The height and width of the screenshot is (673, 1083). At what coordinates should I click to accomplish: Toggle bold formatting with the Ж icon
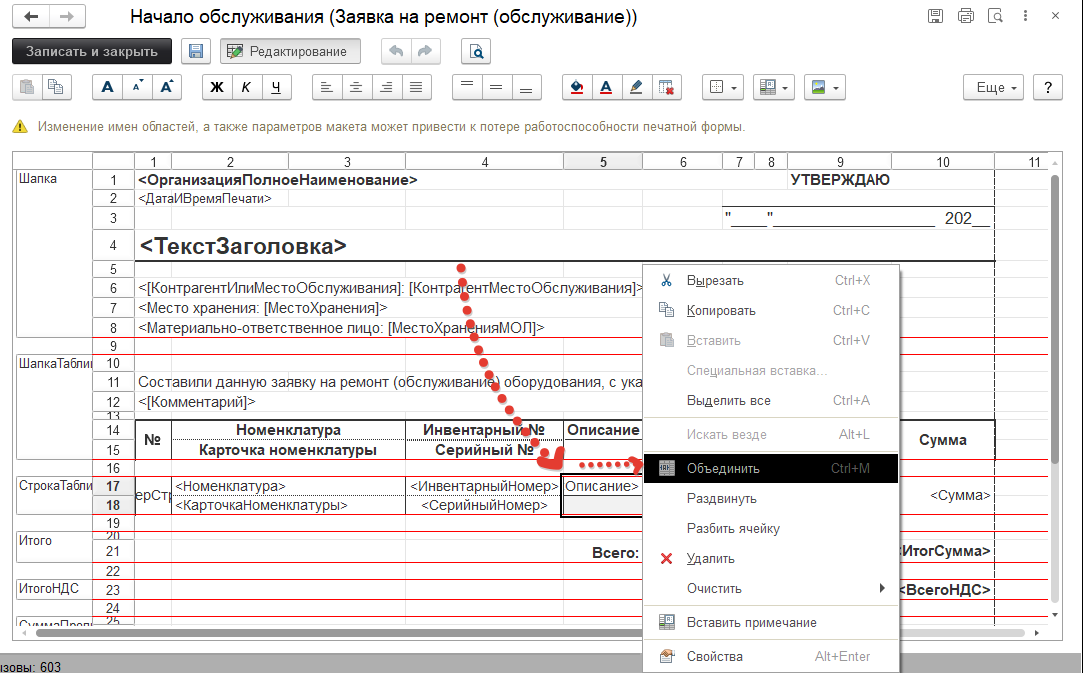(216, 87)
